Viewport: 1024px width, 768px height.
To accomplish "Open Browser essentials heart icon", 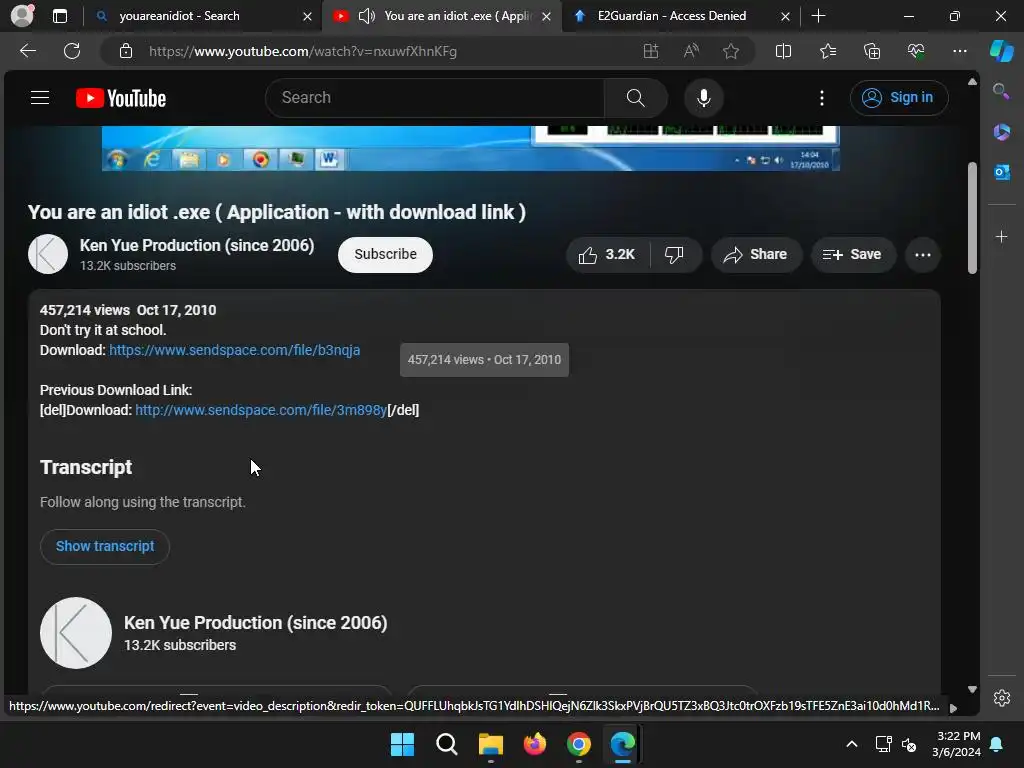I will pos(916,51).
